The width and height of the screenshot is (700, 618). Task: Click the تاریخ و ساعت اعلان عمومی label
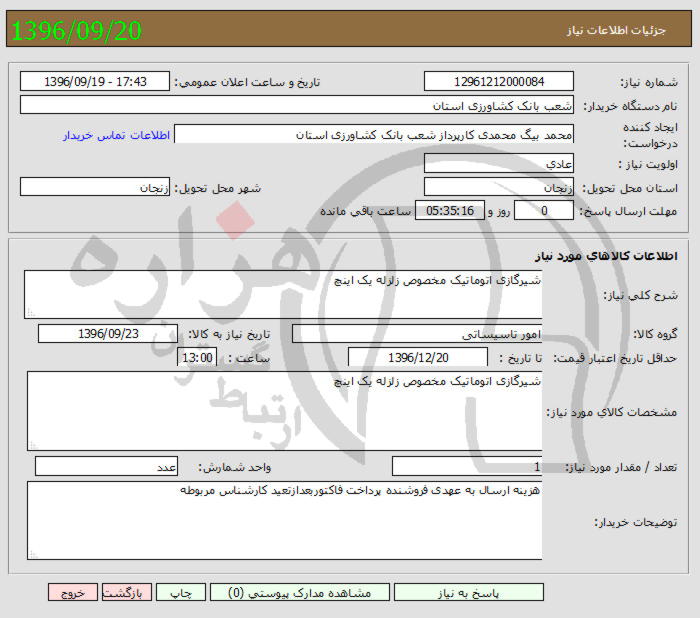coord(247,82)
